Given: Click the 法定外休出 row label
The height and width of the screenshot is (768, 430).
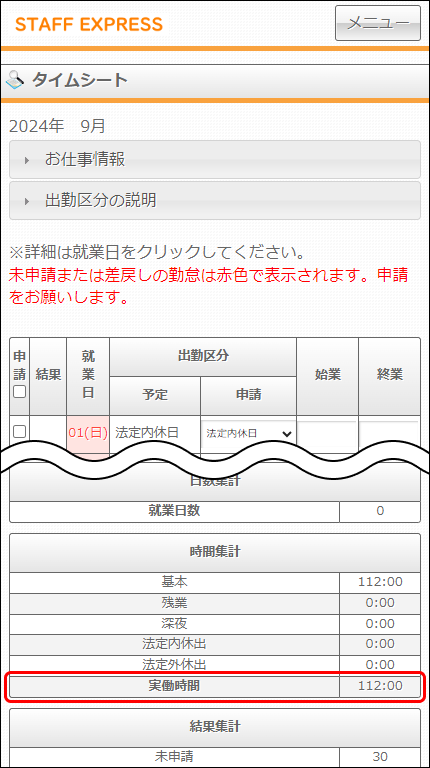Looking at the screenshot, I should 174,665.
